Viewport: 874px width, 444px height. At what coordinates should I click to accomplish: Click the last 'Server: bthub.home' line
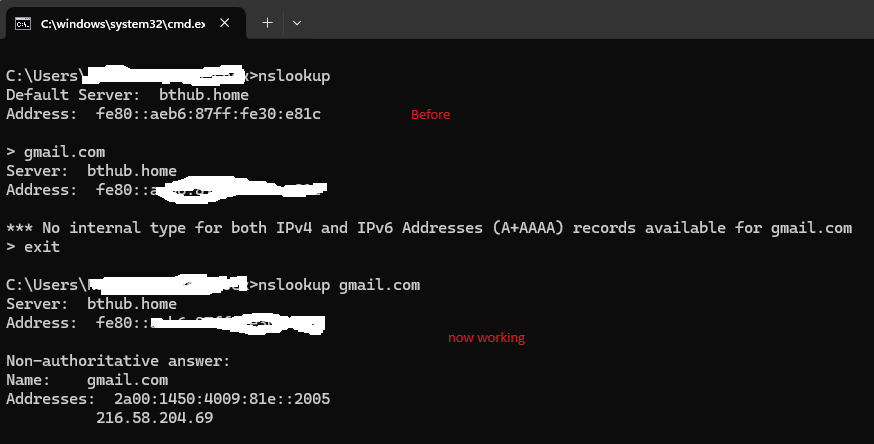click(x=91, y=304)
